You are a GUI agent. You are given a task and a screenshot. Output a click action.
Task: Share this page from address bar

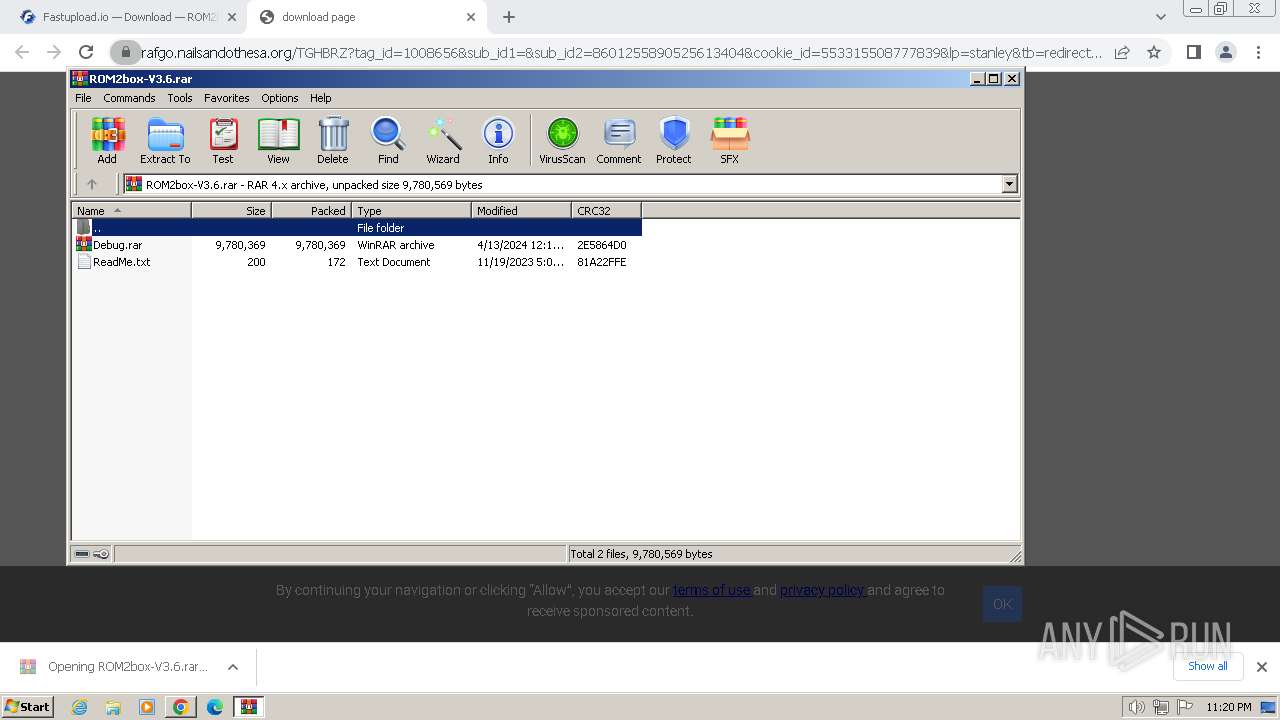[x=1122, y=52]
